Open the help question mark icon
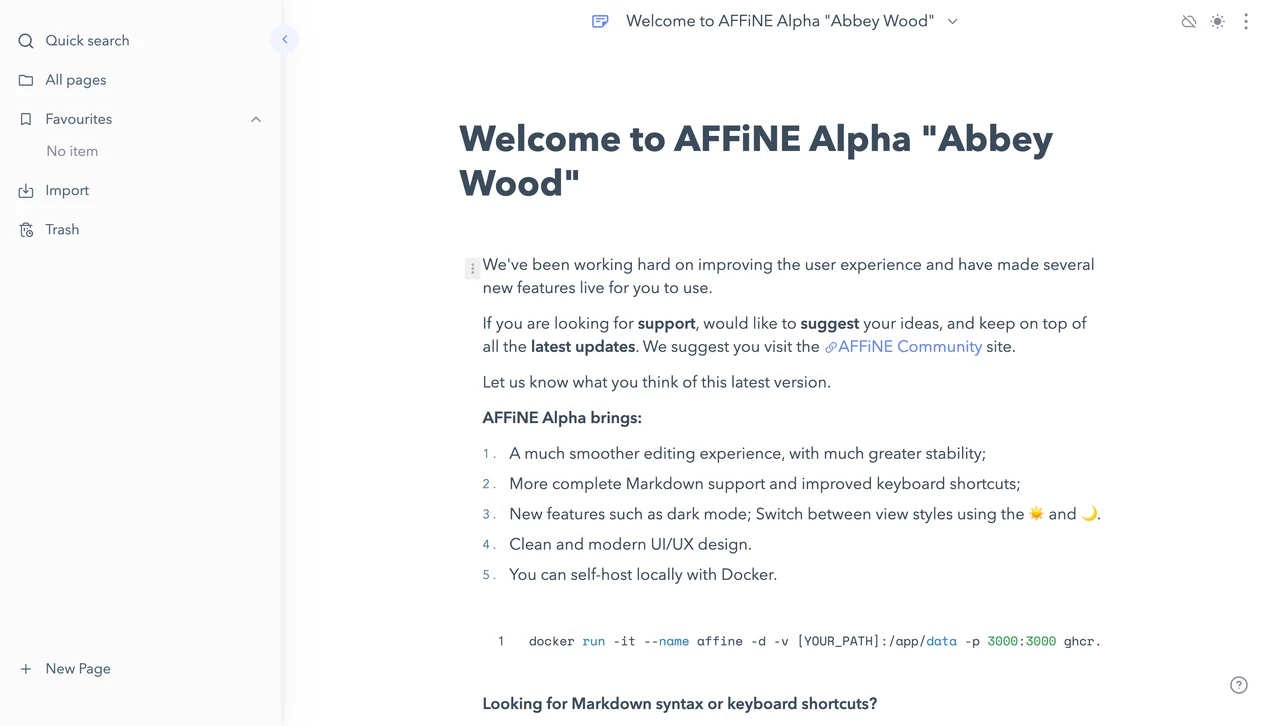Image resolution: width=1280 pixels, height=726 pixels. [1239, 685]
